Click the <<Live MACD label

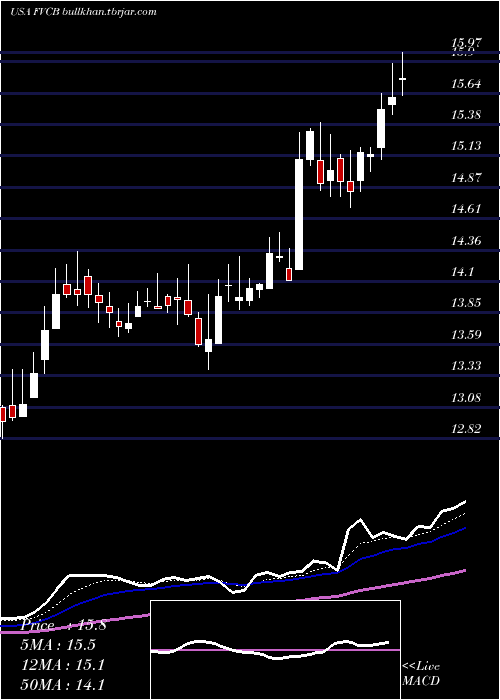pos(421,674)
